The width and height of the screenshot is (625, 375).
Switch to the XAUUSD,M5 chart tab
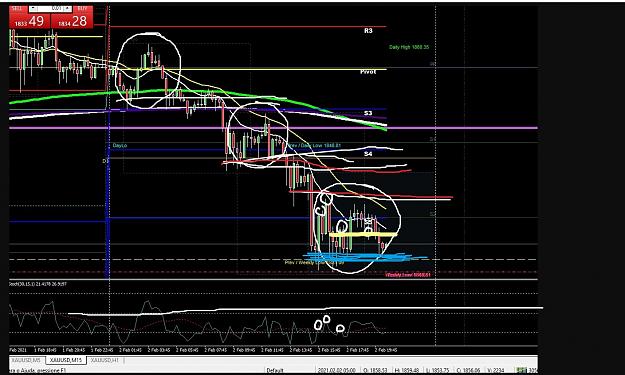26,360
